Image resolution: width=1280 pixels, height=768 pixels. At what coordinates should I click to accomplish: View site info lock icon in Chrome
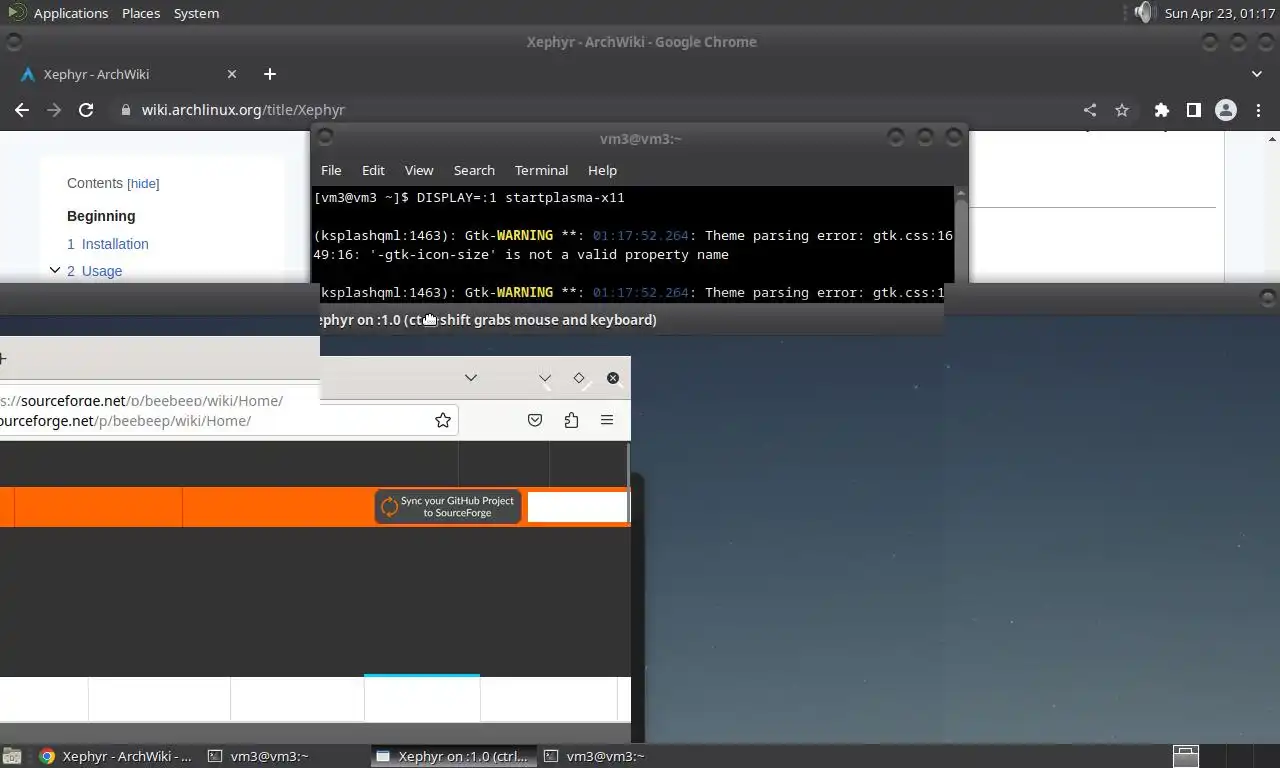[125, 110]
